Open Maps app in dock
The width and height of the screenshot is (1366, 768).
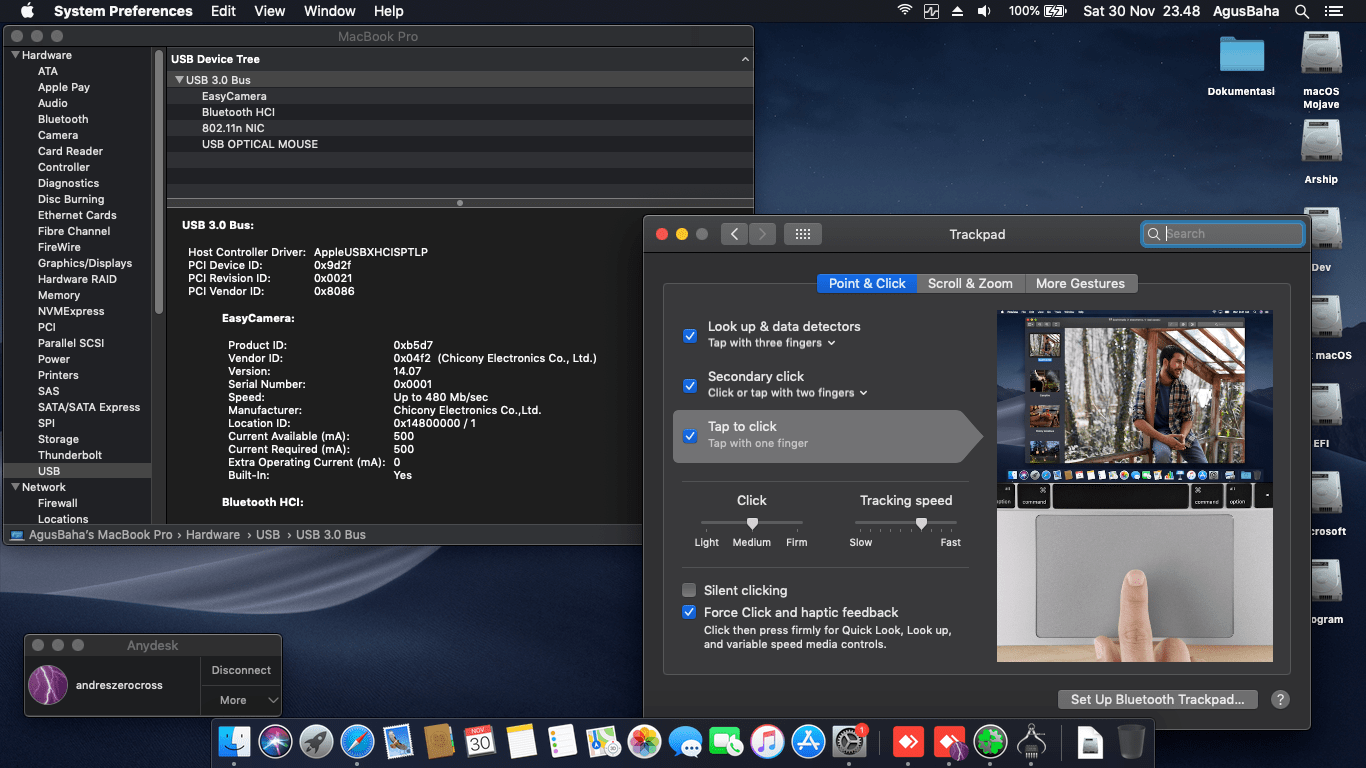click(603, 741)
